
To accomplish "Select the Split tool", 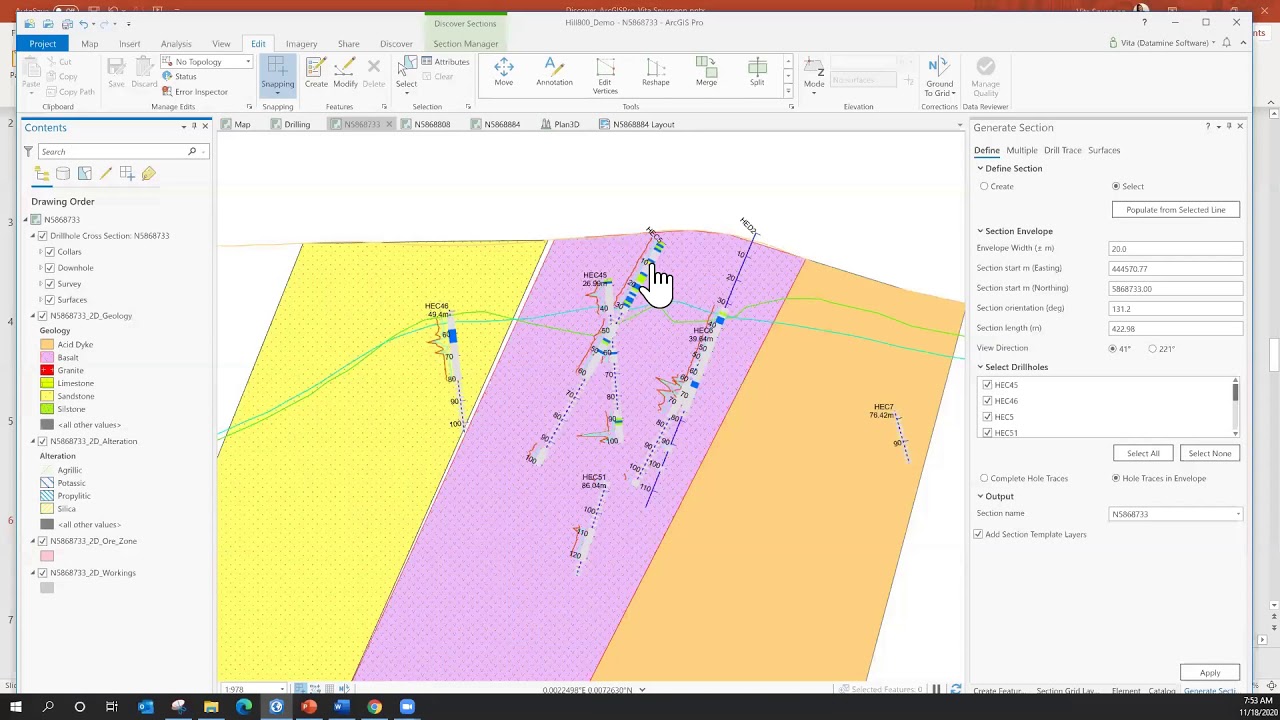I will 757,72.
